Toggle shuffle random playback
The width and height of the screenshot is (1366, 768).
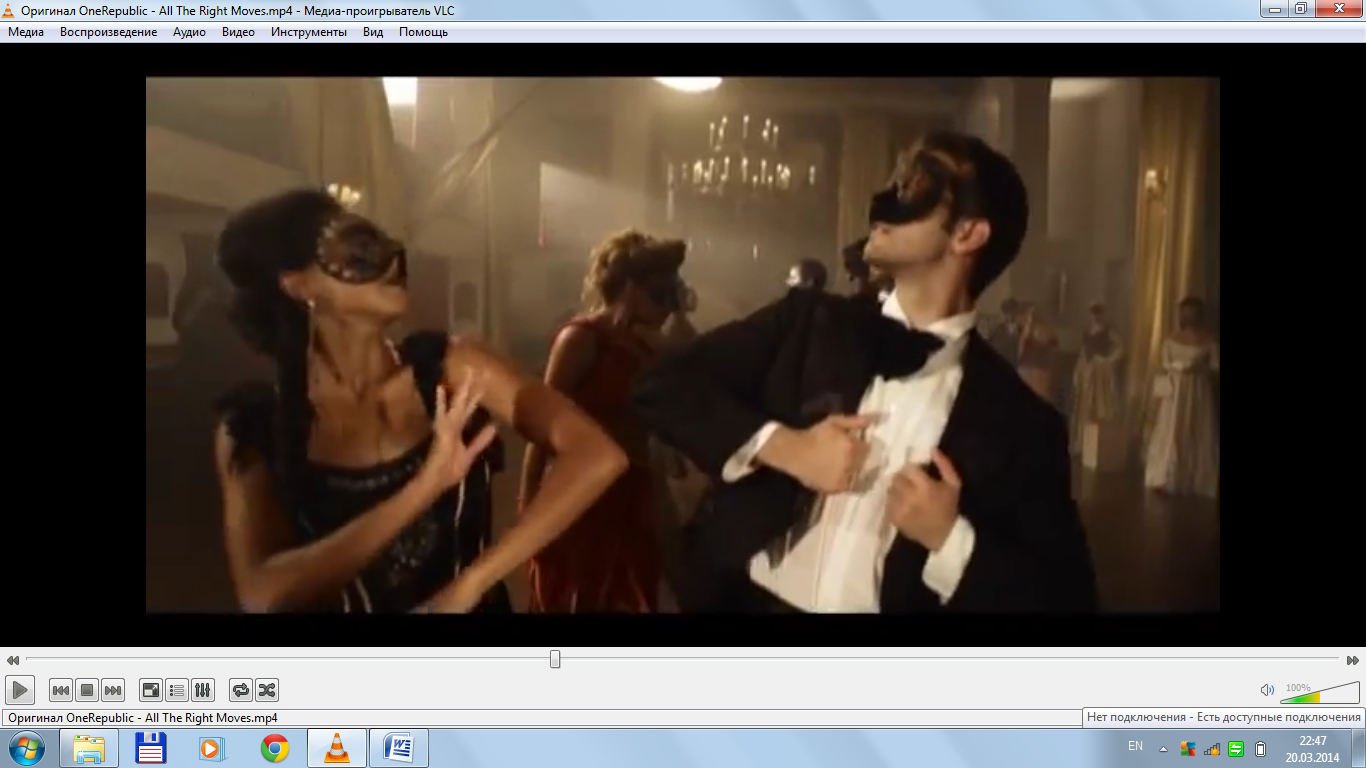[267, 690]
